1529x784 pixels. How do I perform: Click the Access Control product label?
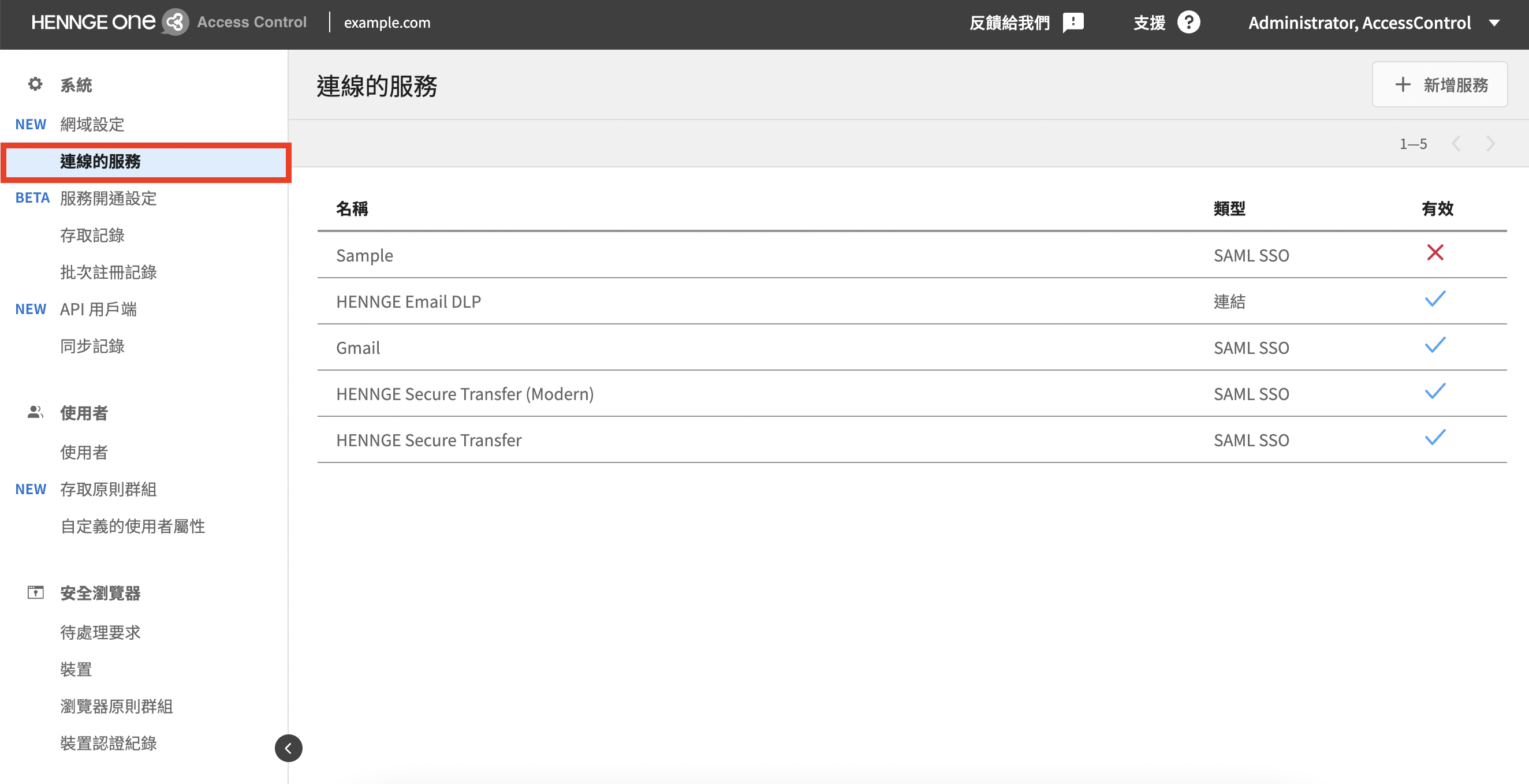(252, 22)
